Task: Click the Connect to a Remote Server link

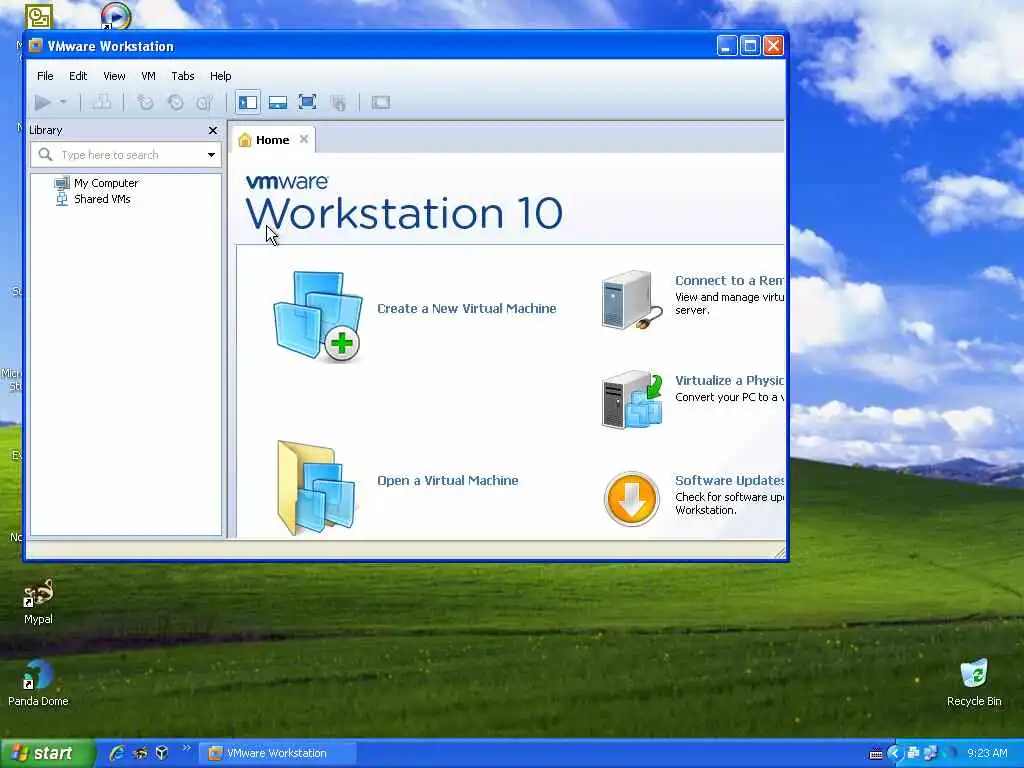Action: pyautogui.click(x=729, y=280)
